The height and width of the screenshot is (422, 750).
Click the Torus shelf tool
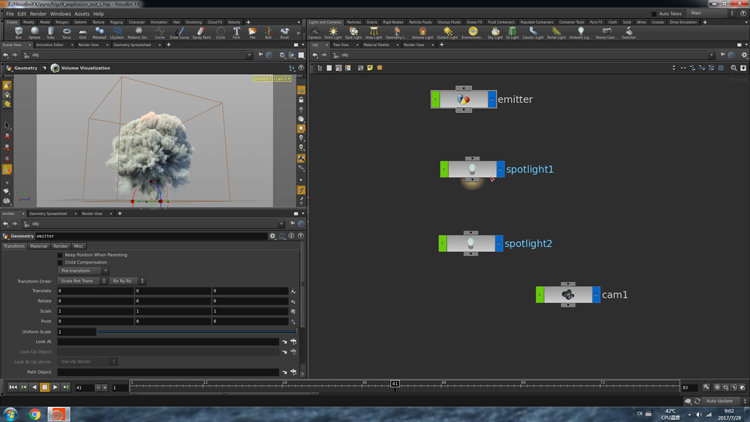click(x=67, y=32)
